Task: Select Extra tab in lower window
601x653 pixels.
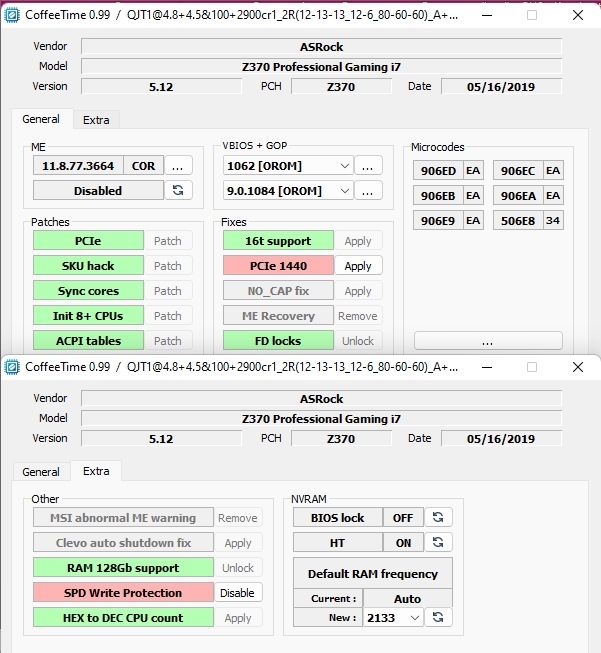Action: pyautogui.click(x=96, y=471)
